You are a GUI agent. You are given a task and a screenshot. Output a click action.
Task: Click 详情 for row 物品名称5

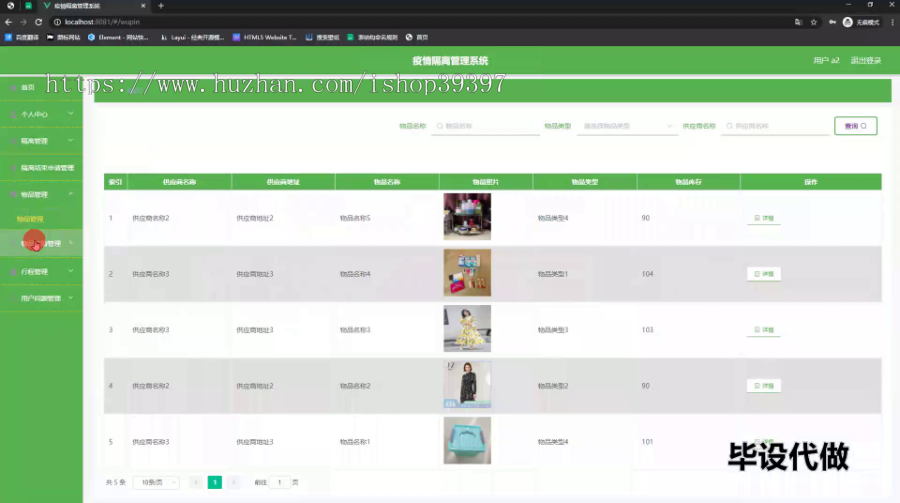pyautogui.click(x=764, y=218)
